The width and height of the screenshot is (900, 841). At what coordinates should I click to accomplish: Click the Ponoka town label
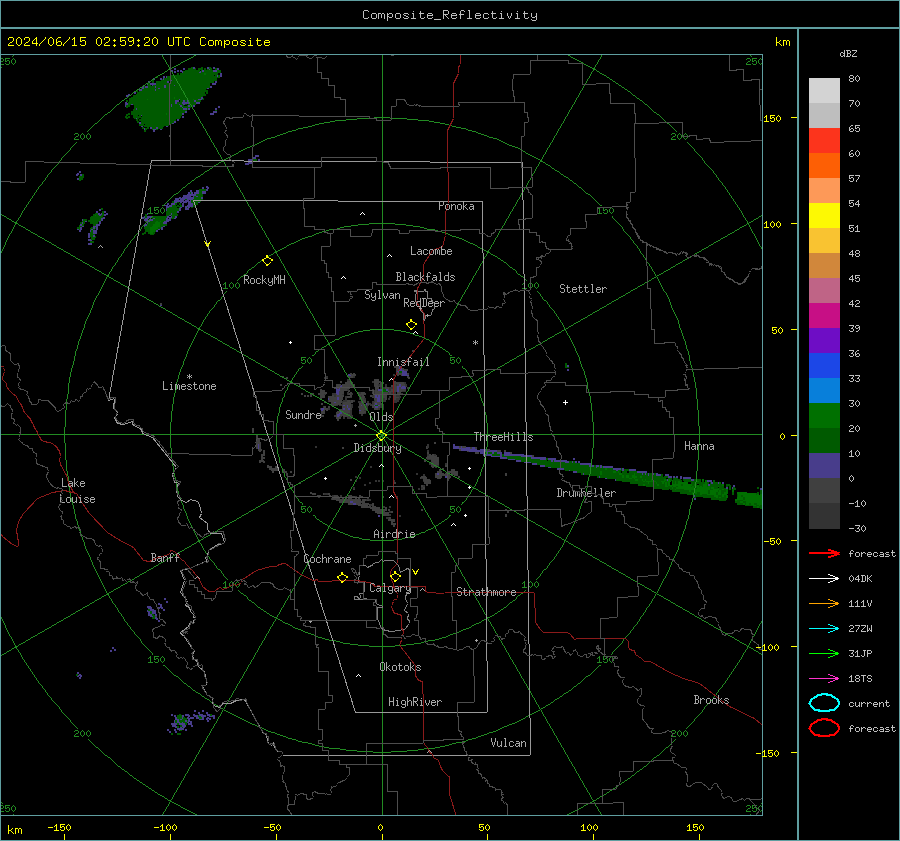click(456, 207)
